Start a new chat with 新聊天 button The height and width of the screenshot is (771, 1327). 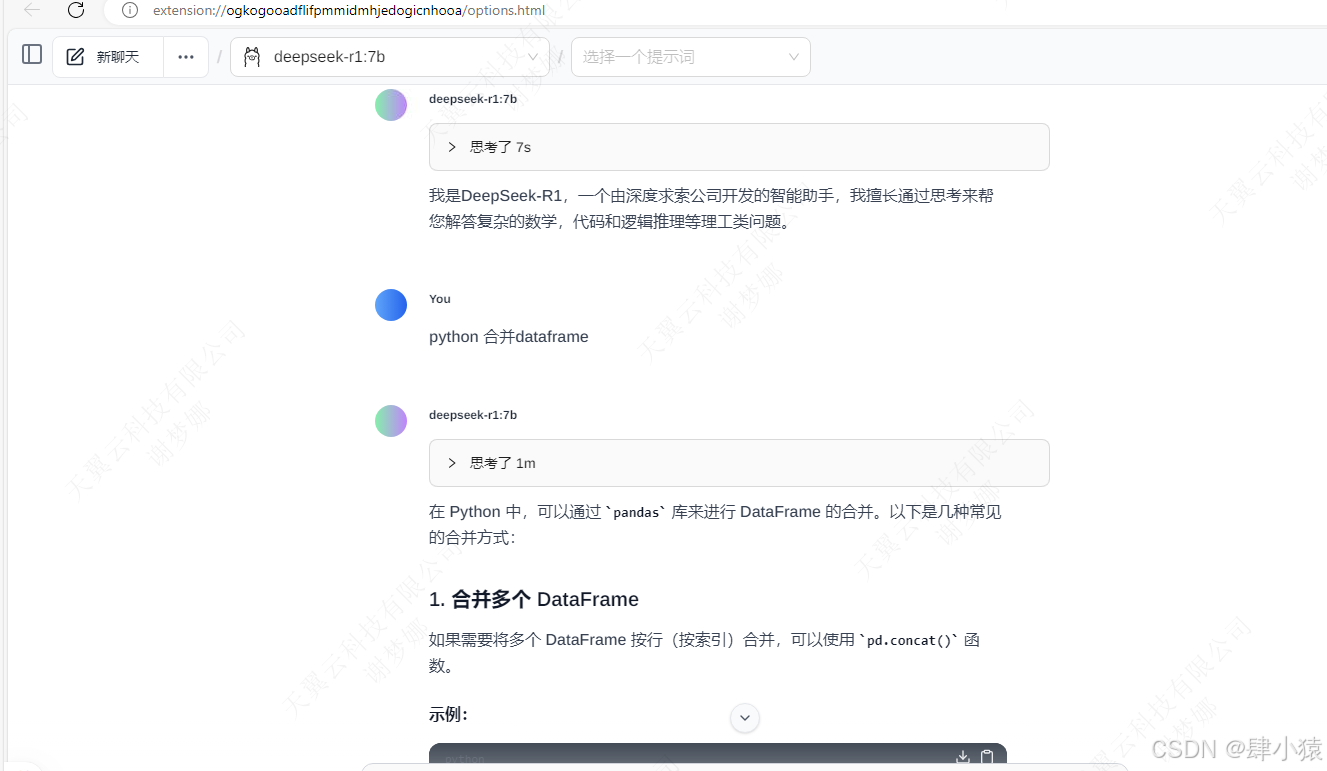108,57
